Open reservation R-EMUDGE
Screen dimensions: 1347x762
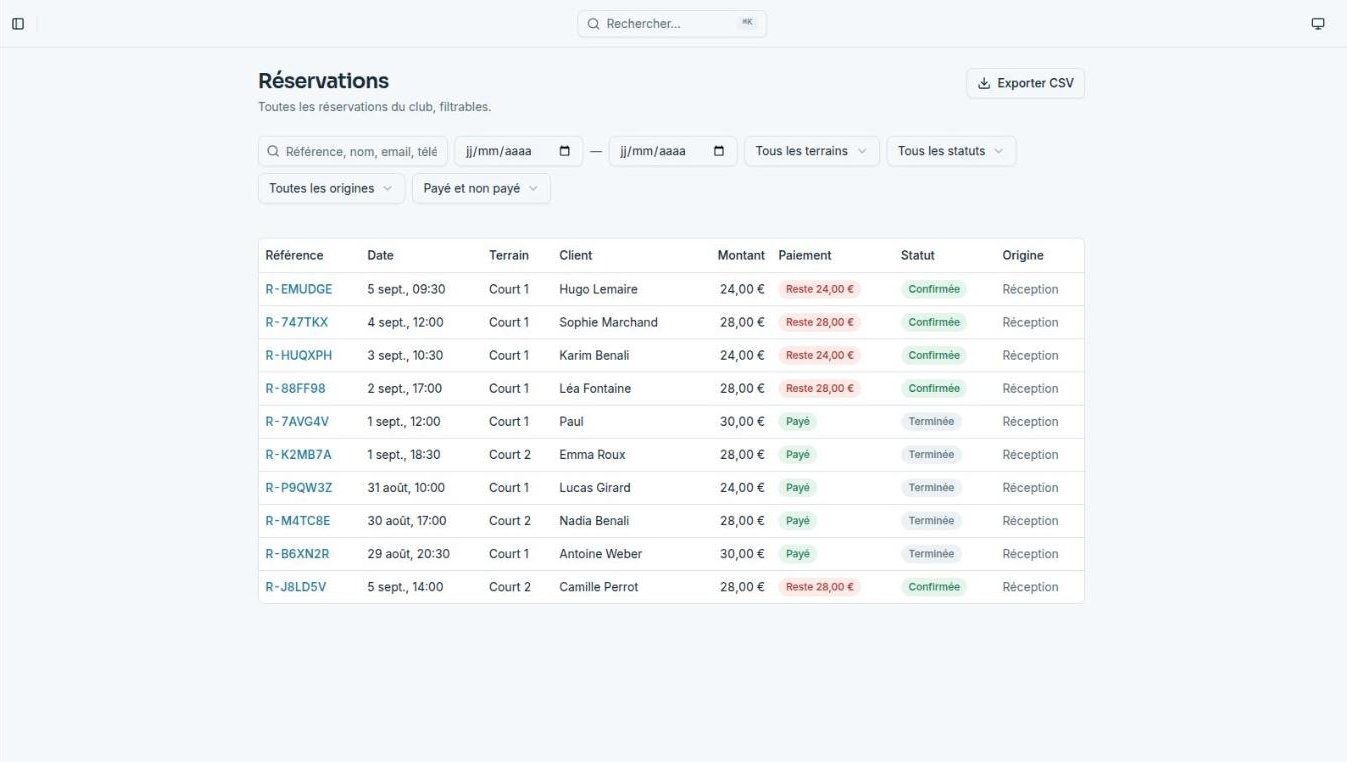pyautogui.click(x=298, y=289)
